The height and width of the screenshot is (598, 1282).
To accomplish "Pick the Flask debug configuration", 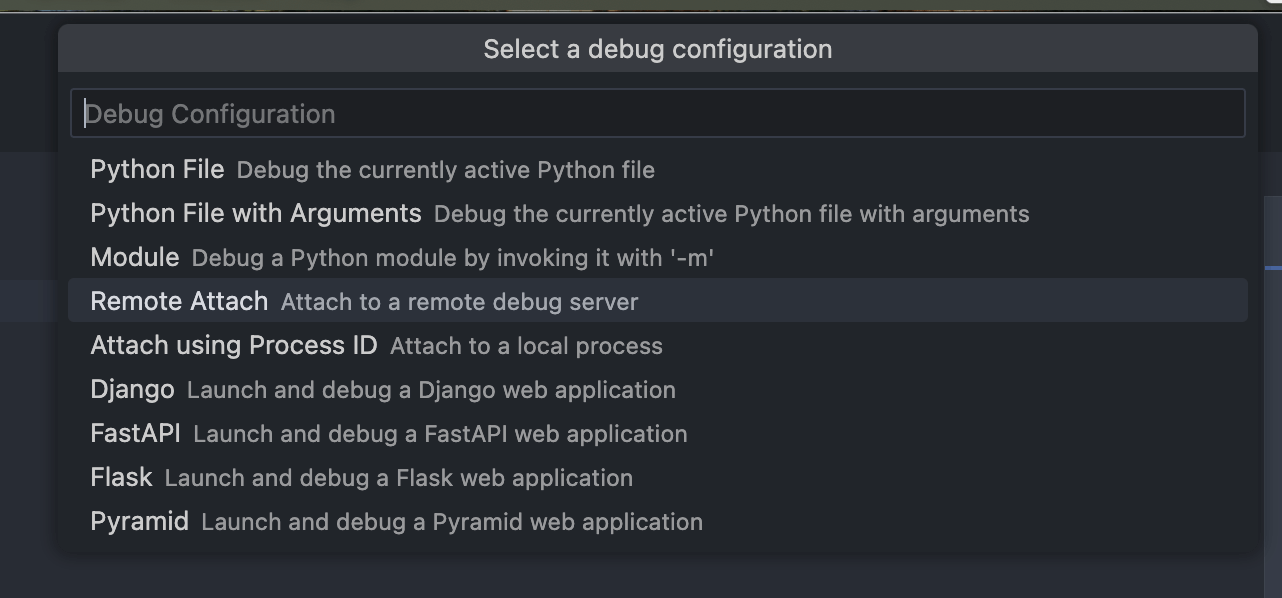I will [121, 478].
